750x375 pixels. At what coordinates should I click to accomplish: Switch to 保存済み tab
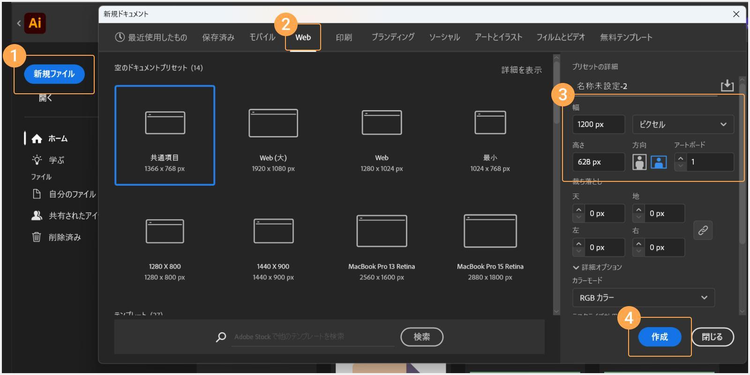pos(218,37)
